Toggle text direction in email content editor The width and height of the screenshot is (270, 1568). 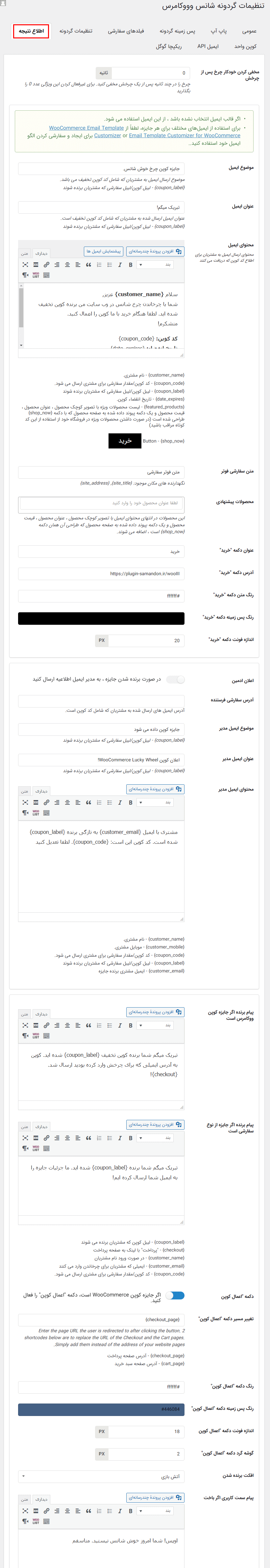pyautogui.click(x=25, y=275)
